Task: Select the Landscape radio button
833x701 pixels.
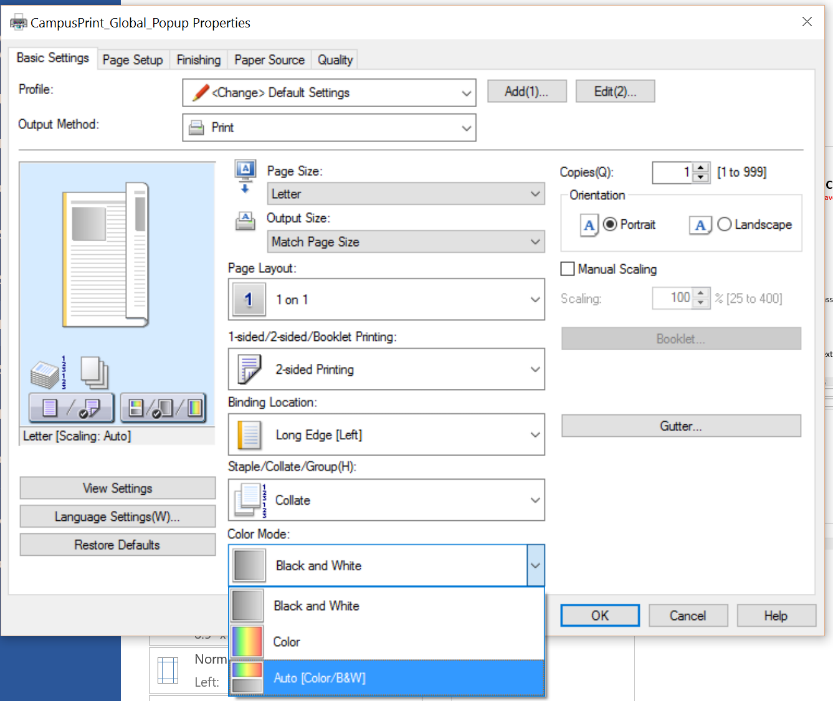Action: (x=724, y=225)
